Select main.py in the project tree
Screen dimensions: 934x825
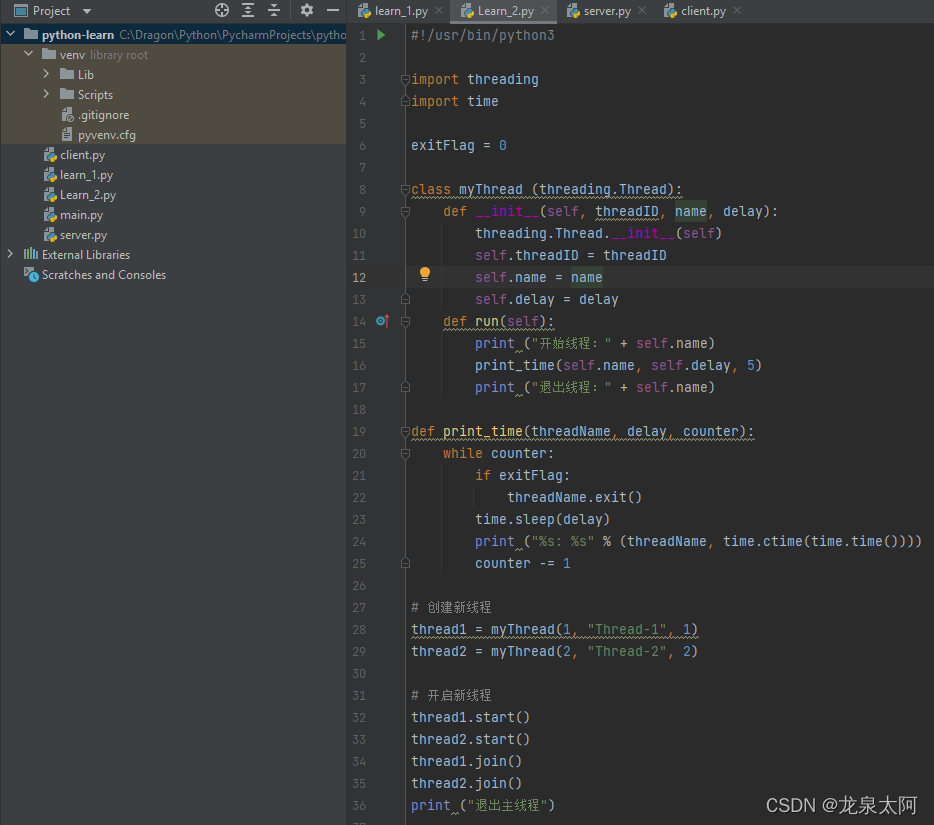(81, 215)
